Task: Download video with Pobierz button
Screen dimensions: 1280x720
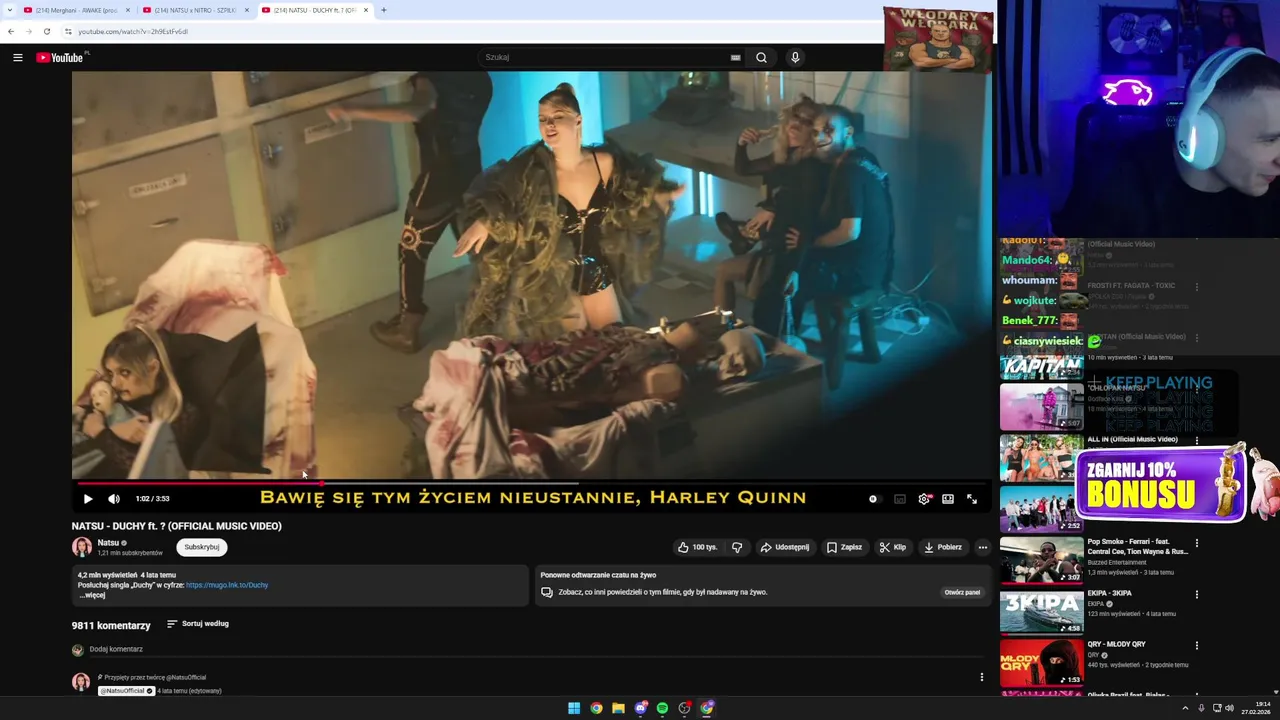Action: [x=943, y=547]
